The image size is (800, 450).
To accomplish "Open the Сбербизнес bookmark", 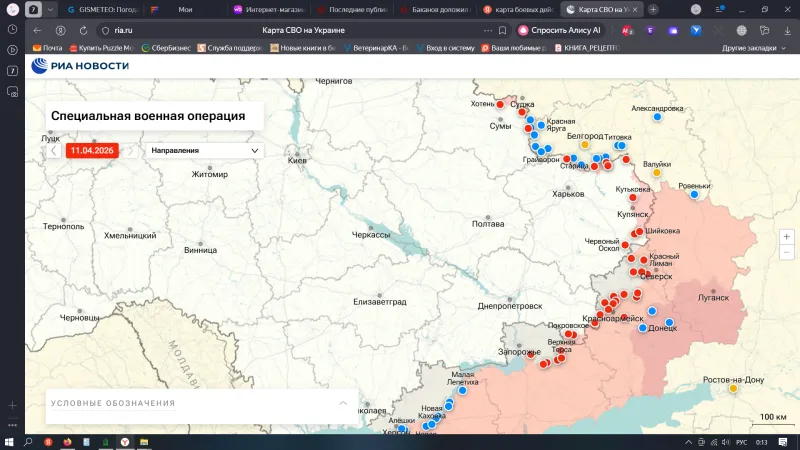I will point(166,47).
